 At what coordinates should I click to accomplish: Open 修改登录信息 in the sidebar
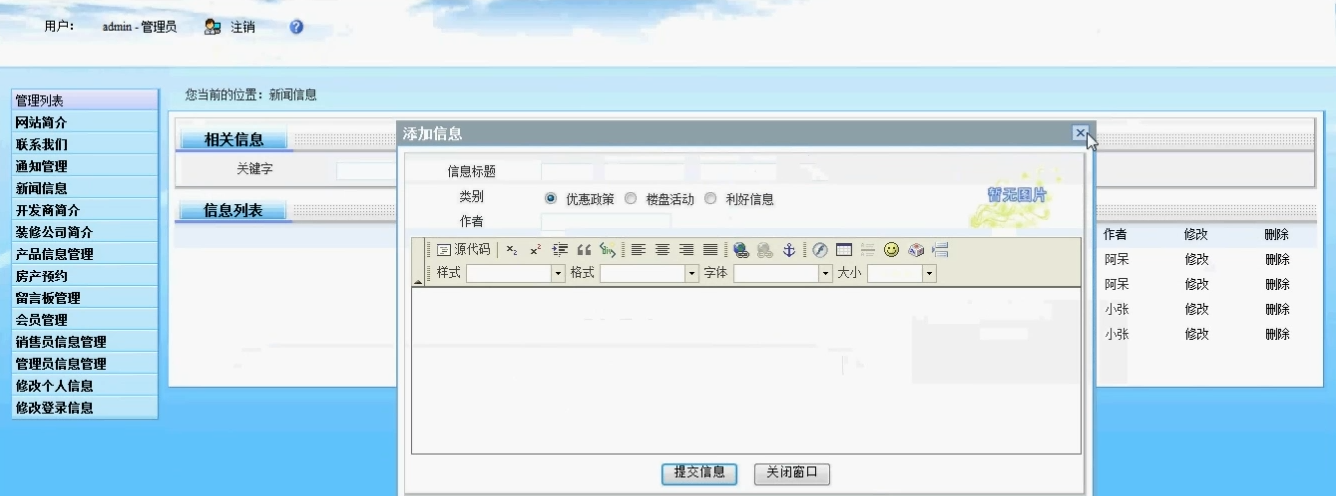click(x=85, y=408)
